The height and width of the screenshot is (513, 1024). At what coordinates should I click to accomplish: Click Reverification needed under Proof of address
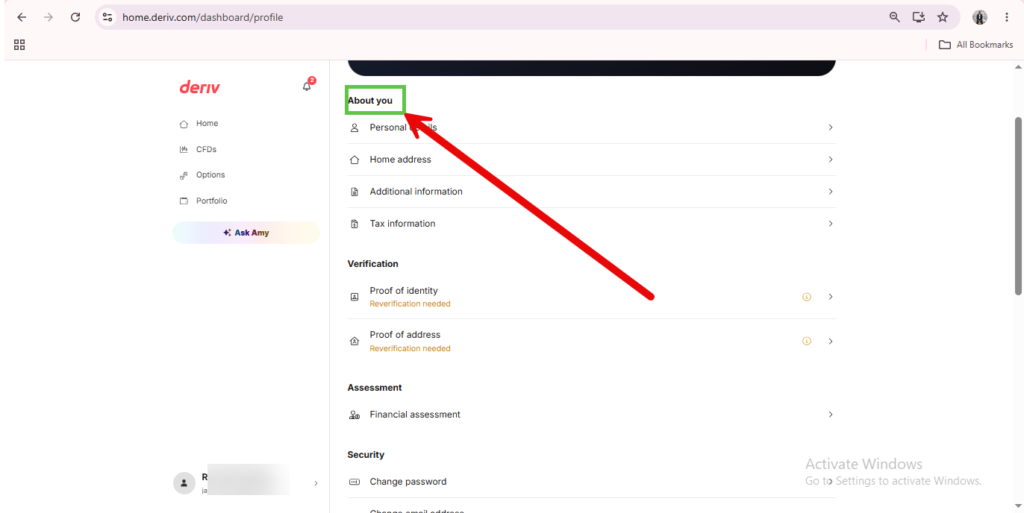point(410,349)
